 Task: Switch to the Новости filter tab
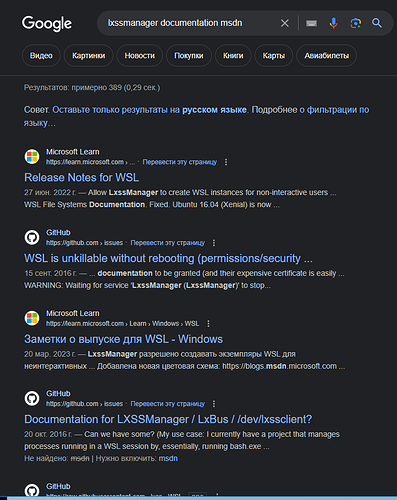(140, 56)
